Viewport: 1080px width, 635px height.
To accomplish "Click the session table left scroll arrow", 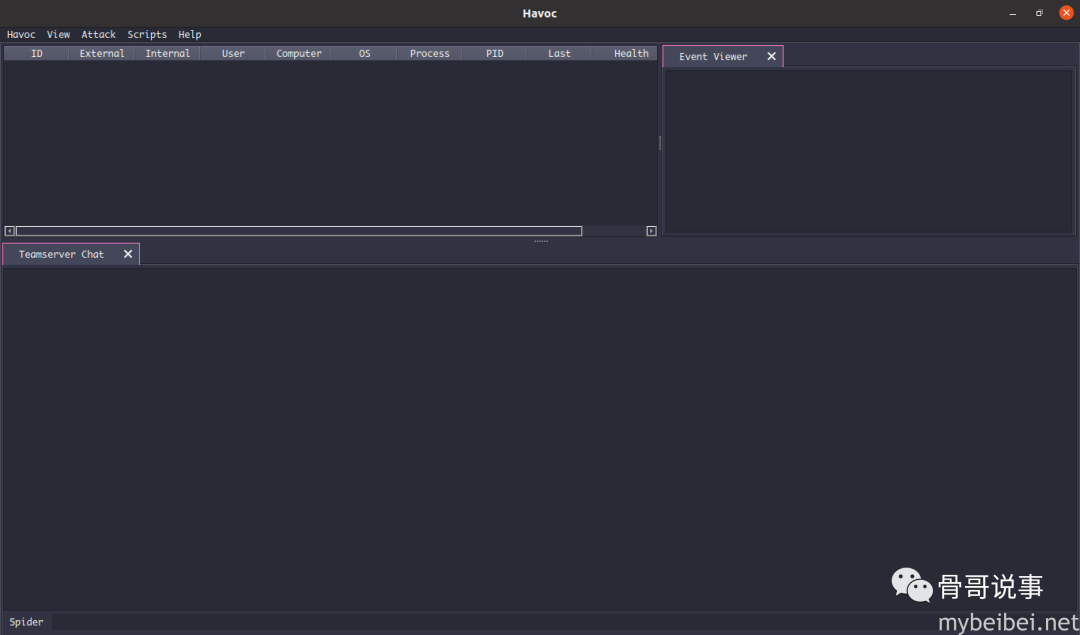I will pos(10,231).
